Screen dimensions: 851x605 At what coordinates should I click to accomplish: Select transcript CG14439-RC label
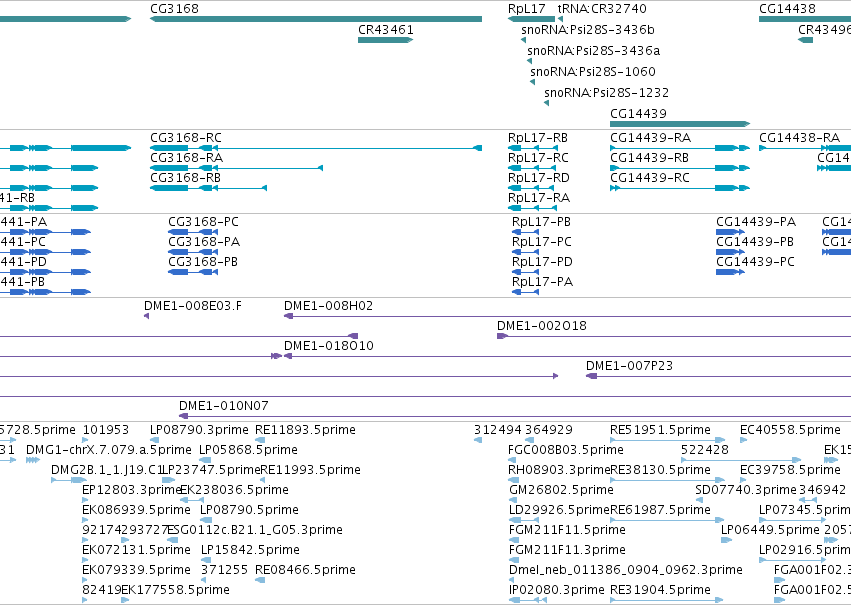[650, 178]
